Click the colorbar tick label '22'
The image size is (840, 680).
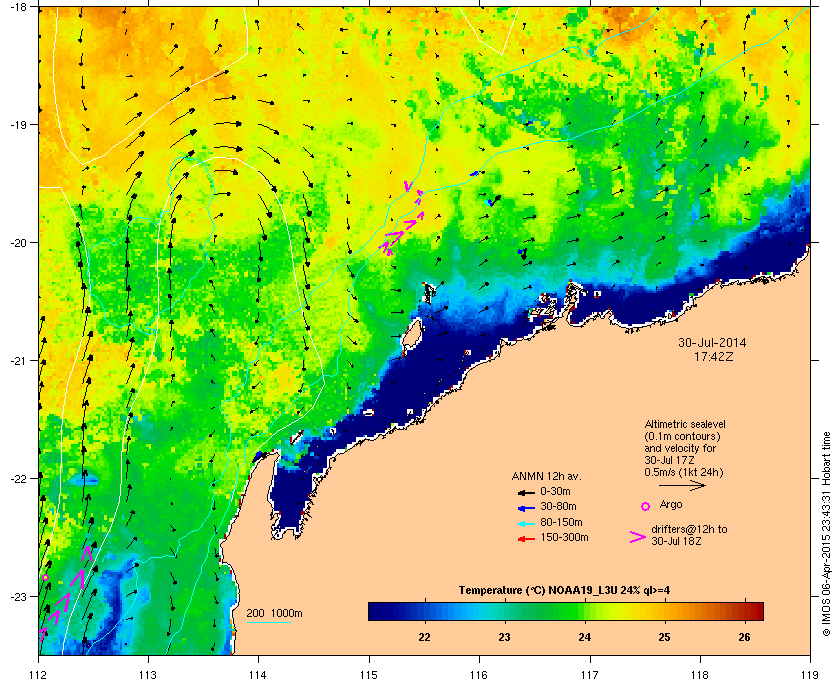(424, 637)
